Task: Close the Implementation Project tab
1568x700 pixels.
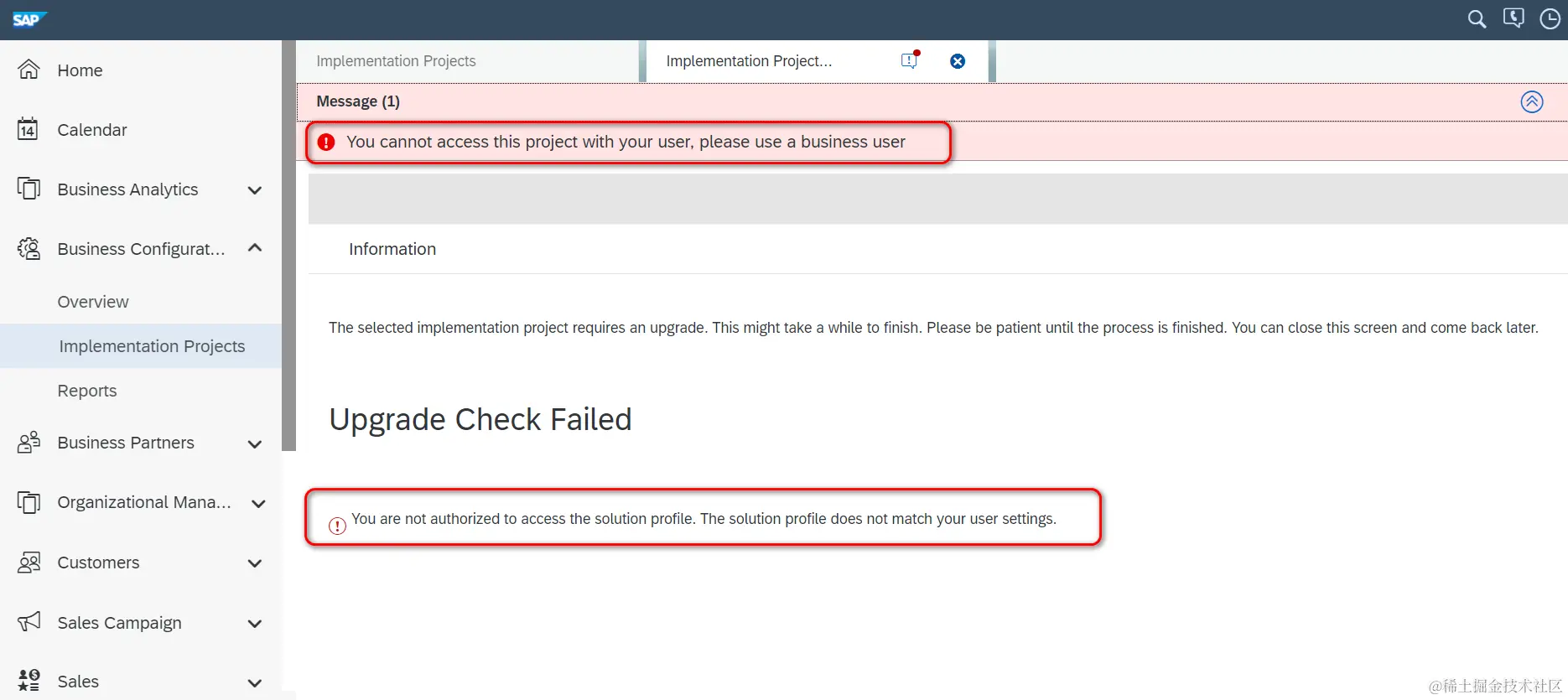Action: (x=958, y=61)
